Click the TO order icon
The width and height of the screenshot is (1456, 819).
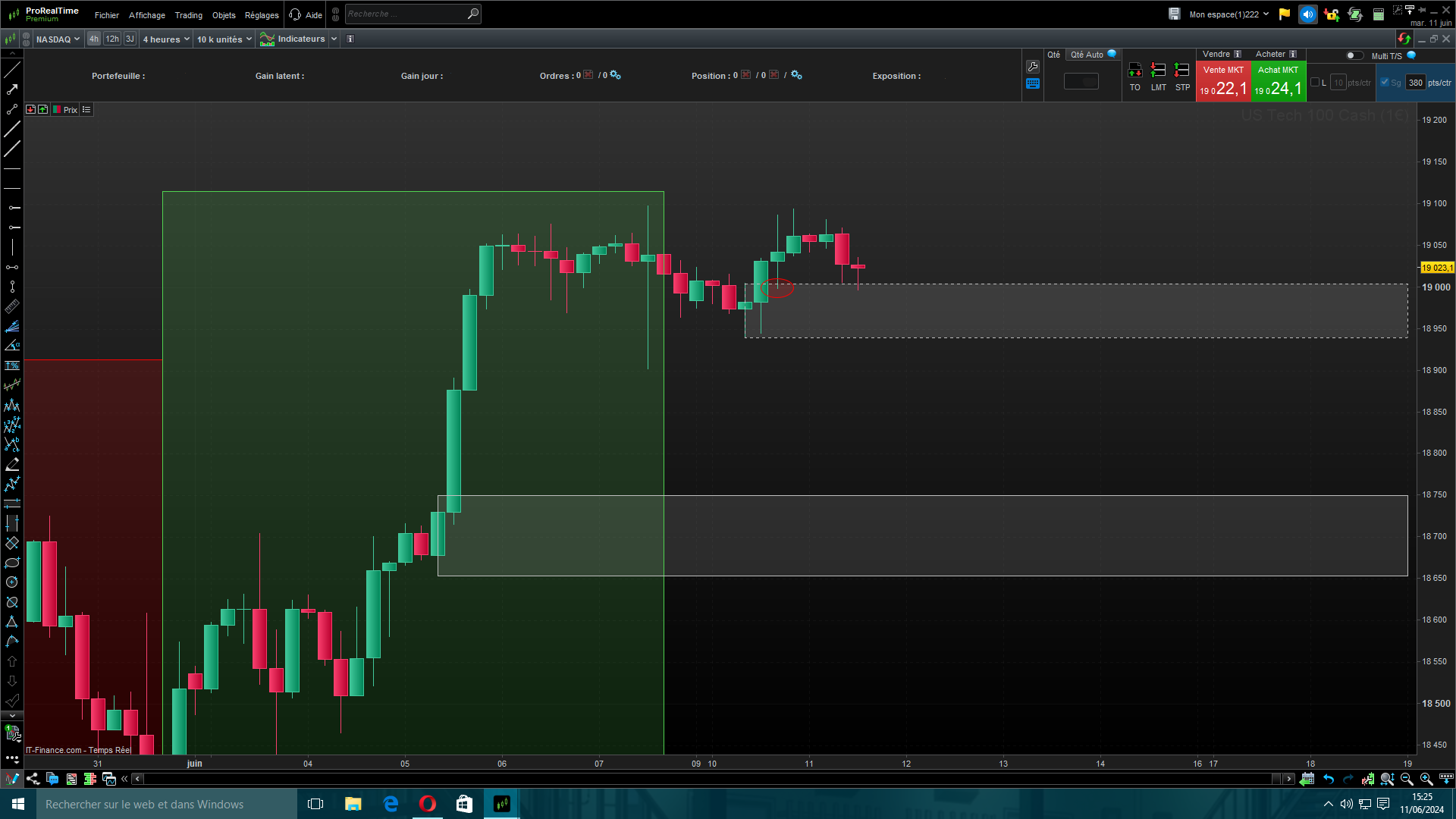click(x=1134, y=71)
